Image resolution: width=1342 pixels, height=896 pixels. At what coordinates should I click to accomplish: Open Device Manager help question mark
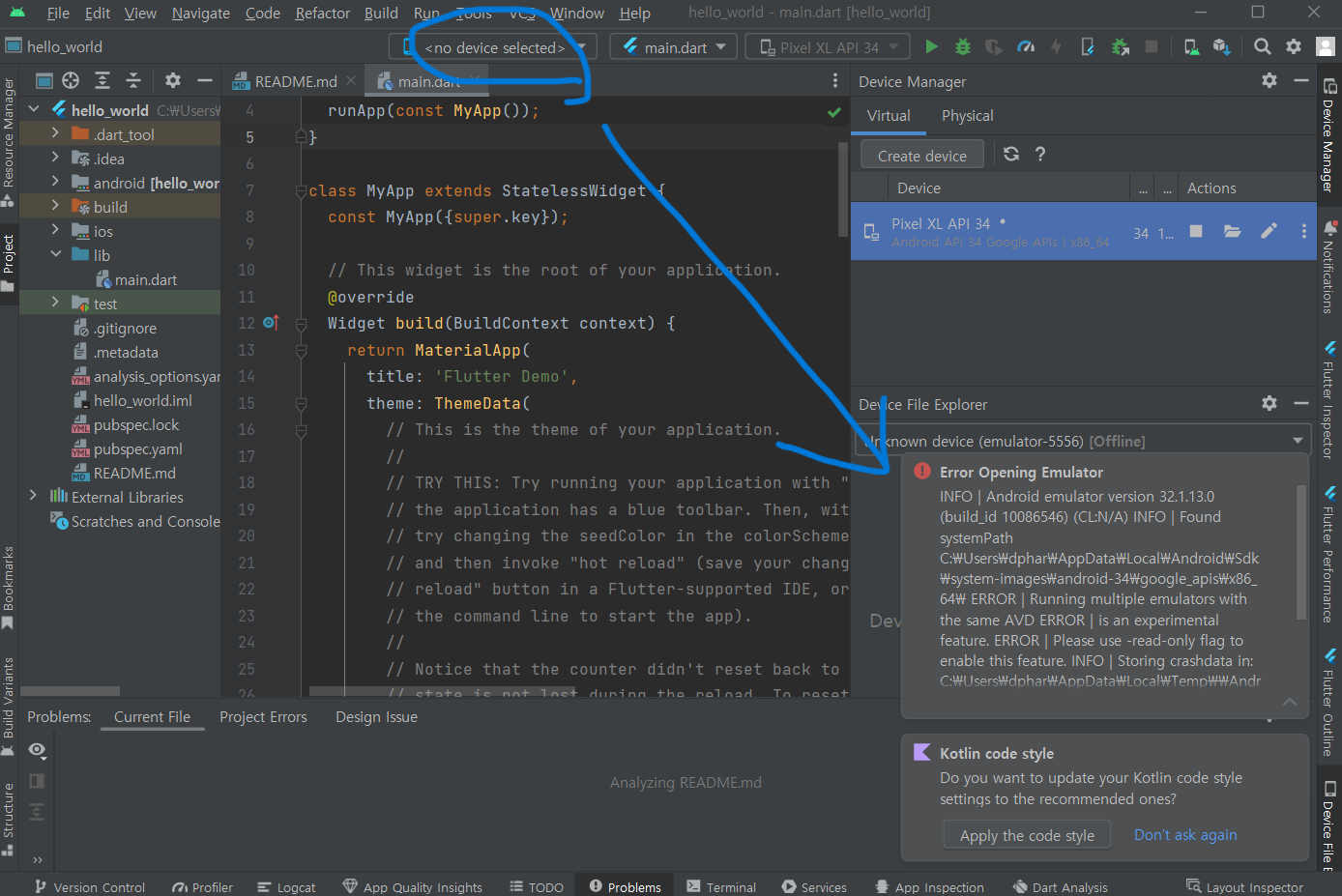[1040, 154]
